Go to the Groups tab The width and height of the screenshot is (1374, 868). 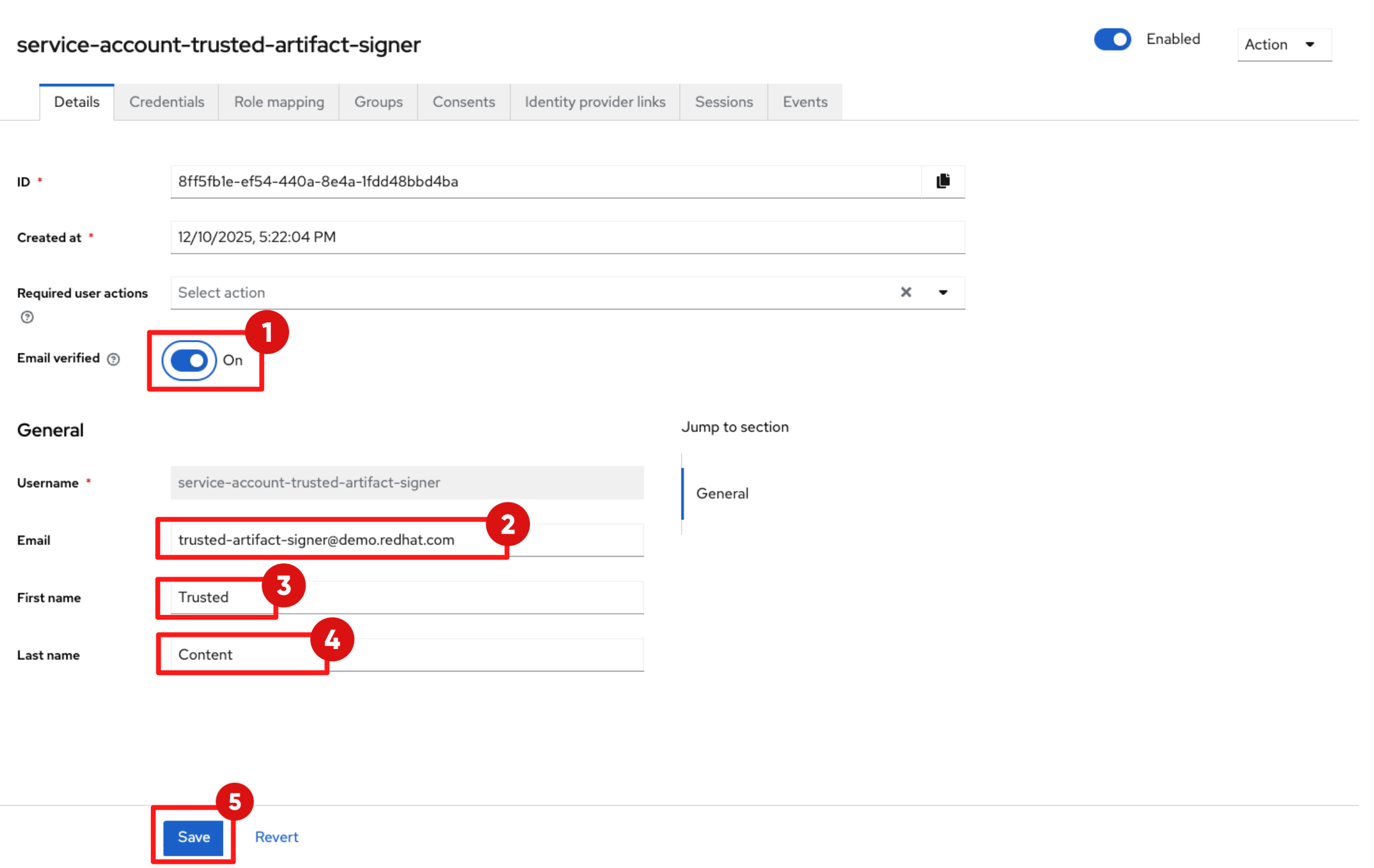pyautogui.click(x=378, y=102)
